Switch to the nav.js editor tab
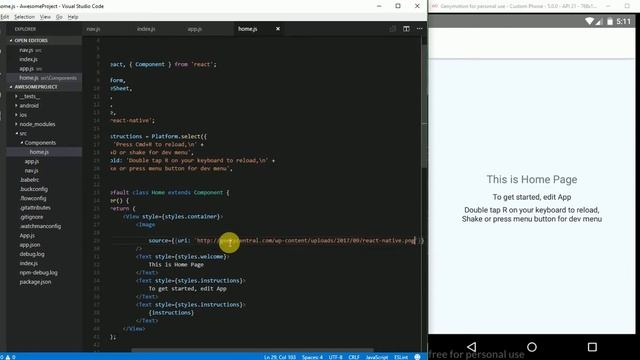The width and height of the screenshot is (640, 360). [x=93, y=29]
